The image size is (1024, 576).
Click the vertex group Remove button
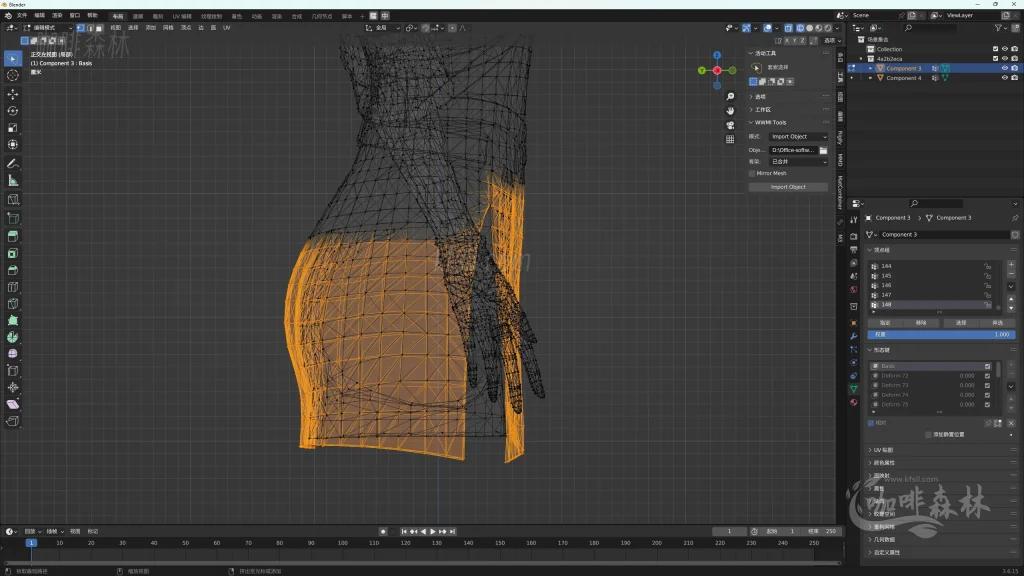tap(921, 323)
